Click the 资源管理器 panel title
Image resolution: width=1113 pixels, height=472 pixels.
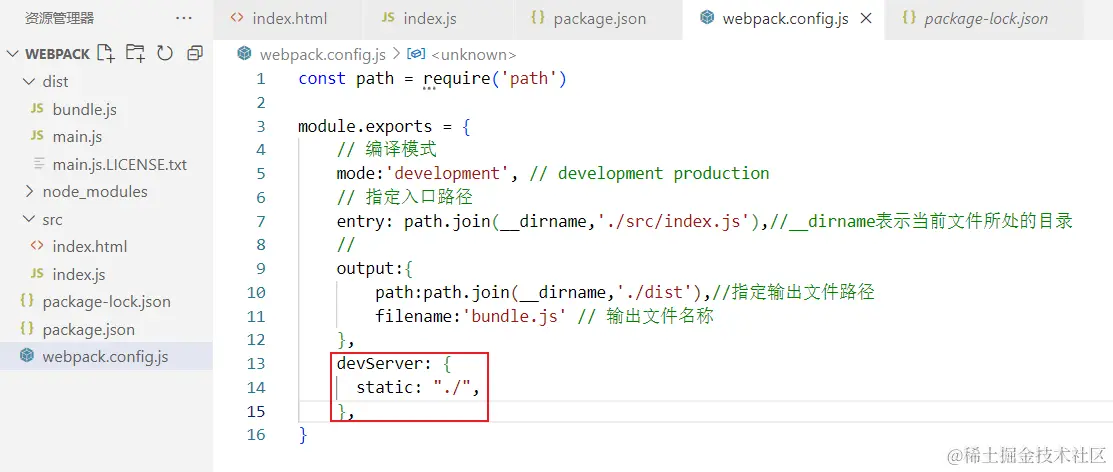click(59, 18)
